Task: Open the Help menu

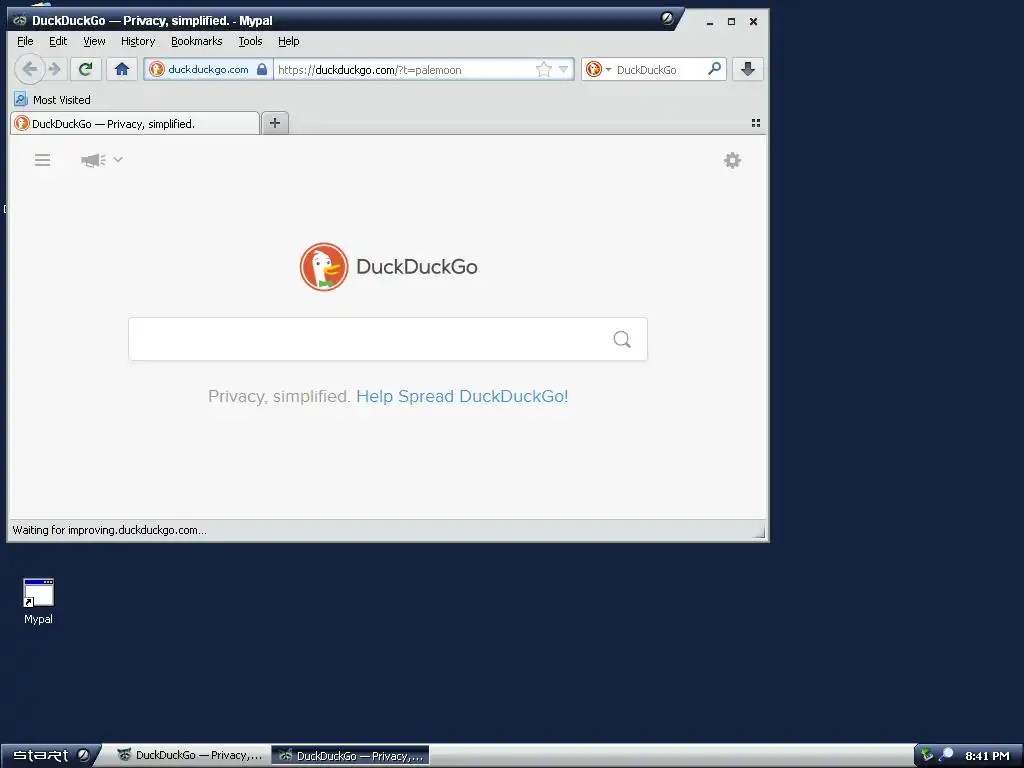Action: [x=289, y=41]
